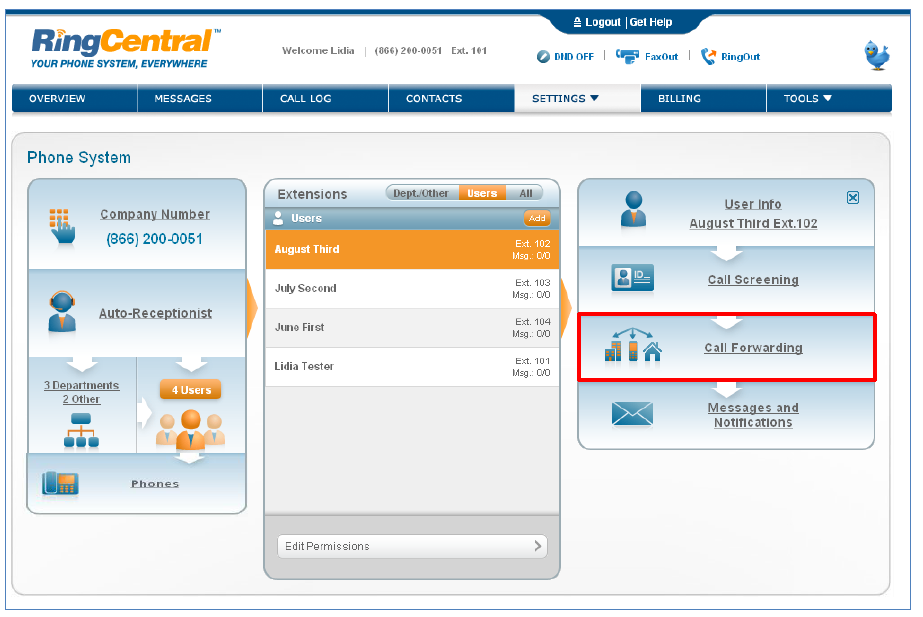This screenshot has width=923, height=617.
Task: Expand the Edit Permissions option
Action: 412,546
